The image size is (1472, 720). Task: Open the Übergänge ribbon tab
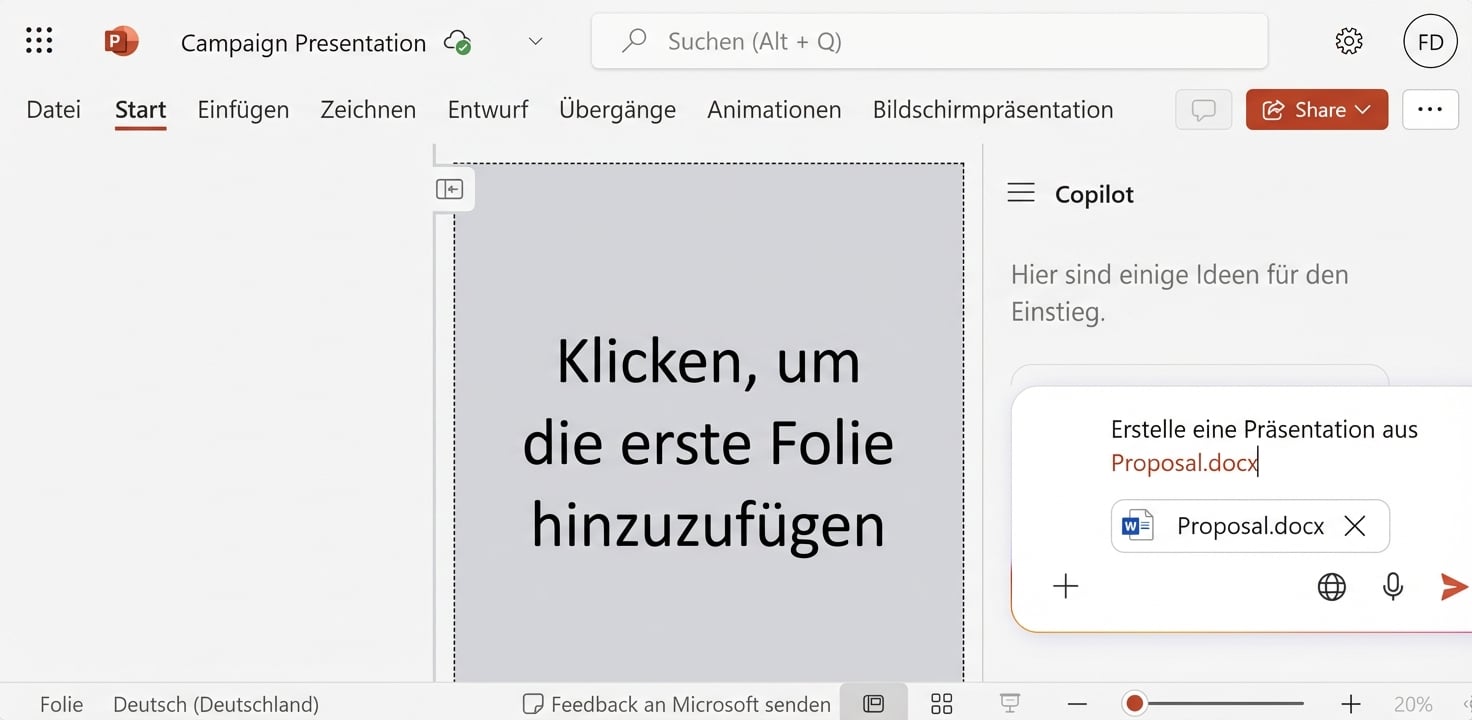coord(617,110)
